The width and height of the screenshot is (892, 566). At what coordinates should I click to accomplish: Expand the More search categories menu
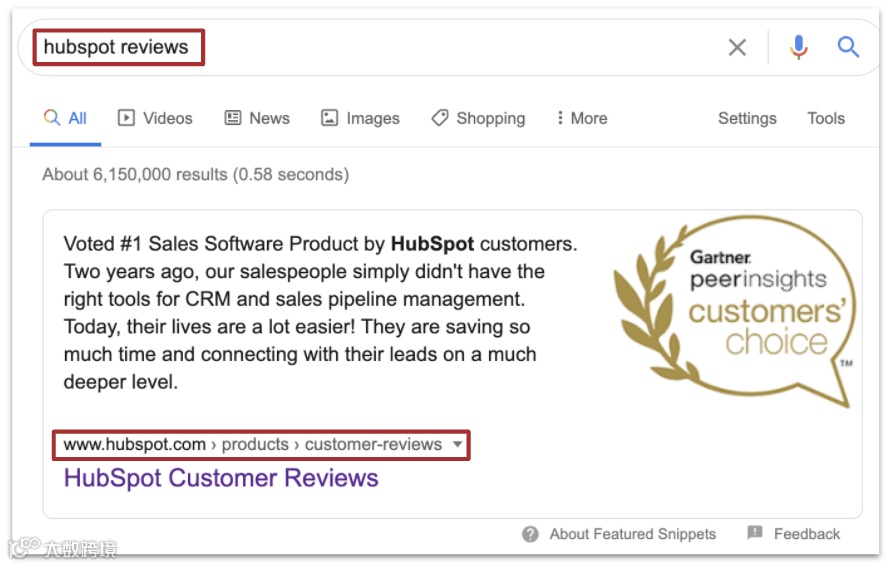[x=582, y=118]
